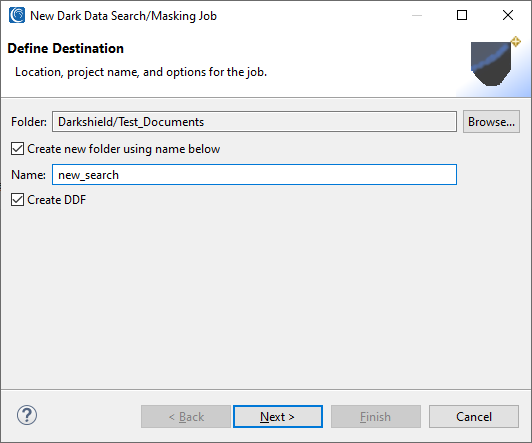Click the disabled Back button

pos(186,417)
